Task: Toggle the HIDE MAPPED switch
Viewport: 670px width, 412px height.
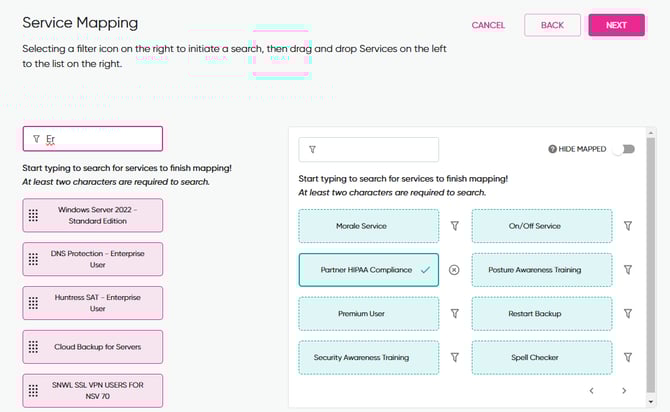Action: (x=624, y=149)
